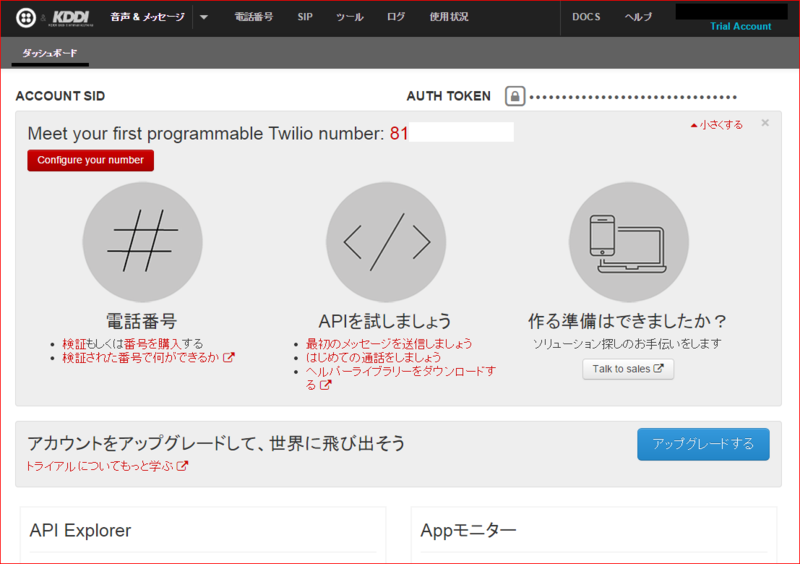Open 最初のメッセージを送信しましょう link

[389, 344]
